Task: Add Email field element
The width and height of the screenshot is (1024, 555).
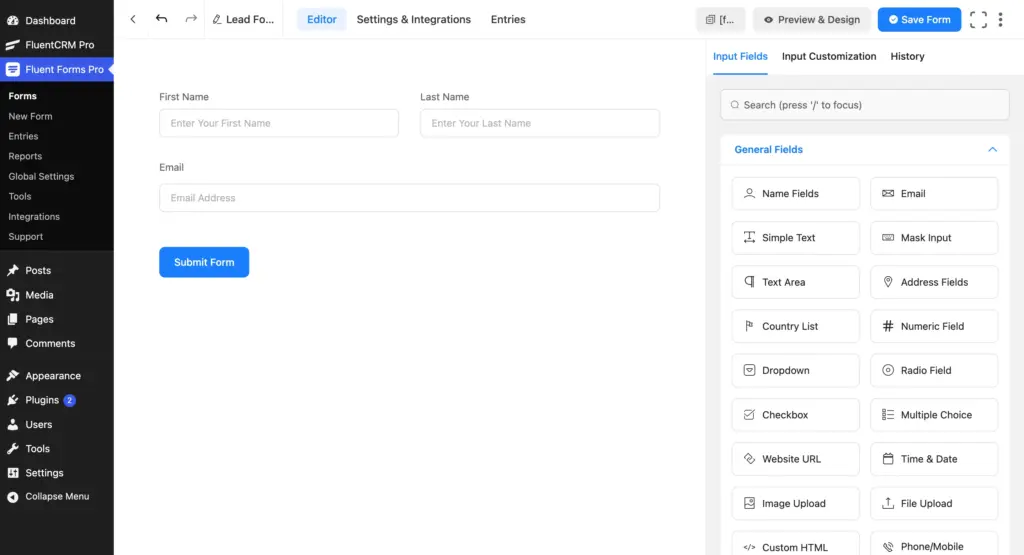Action: [934, 193]
